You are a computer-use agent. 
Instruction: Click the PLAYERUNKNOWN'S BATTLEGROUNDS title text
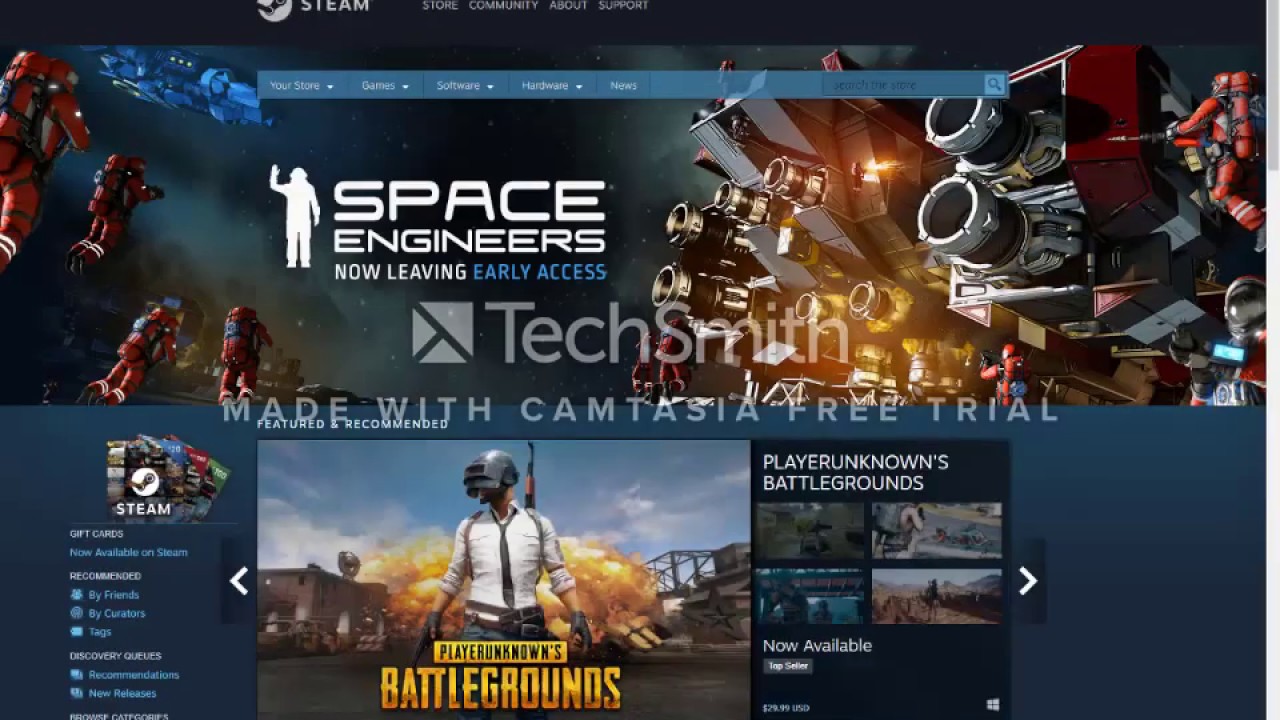tap(856, 472)
